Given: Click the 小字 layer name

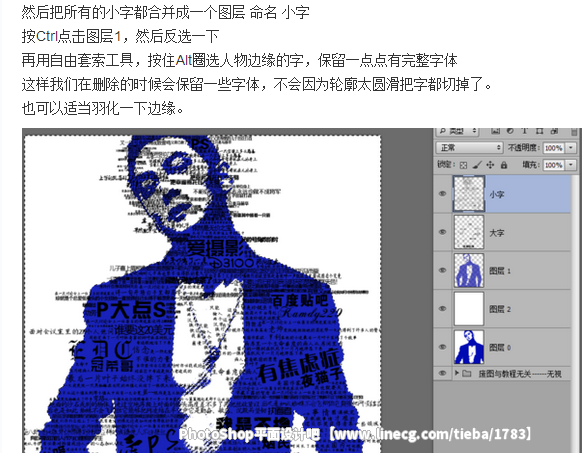Looking at the screenshot, I should pos(497,194).
